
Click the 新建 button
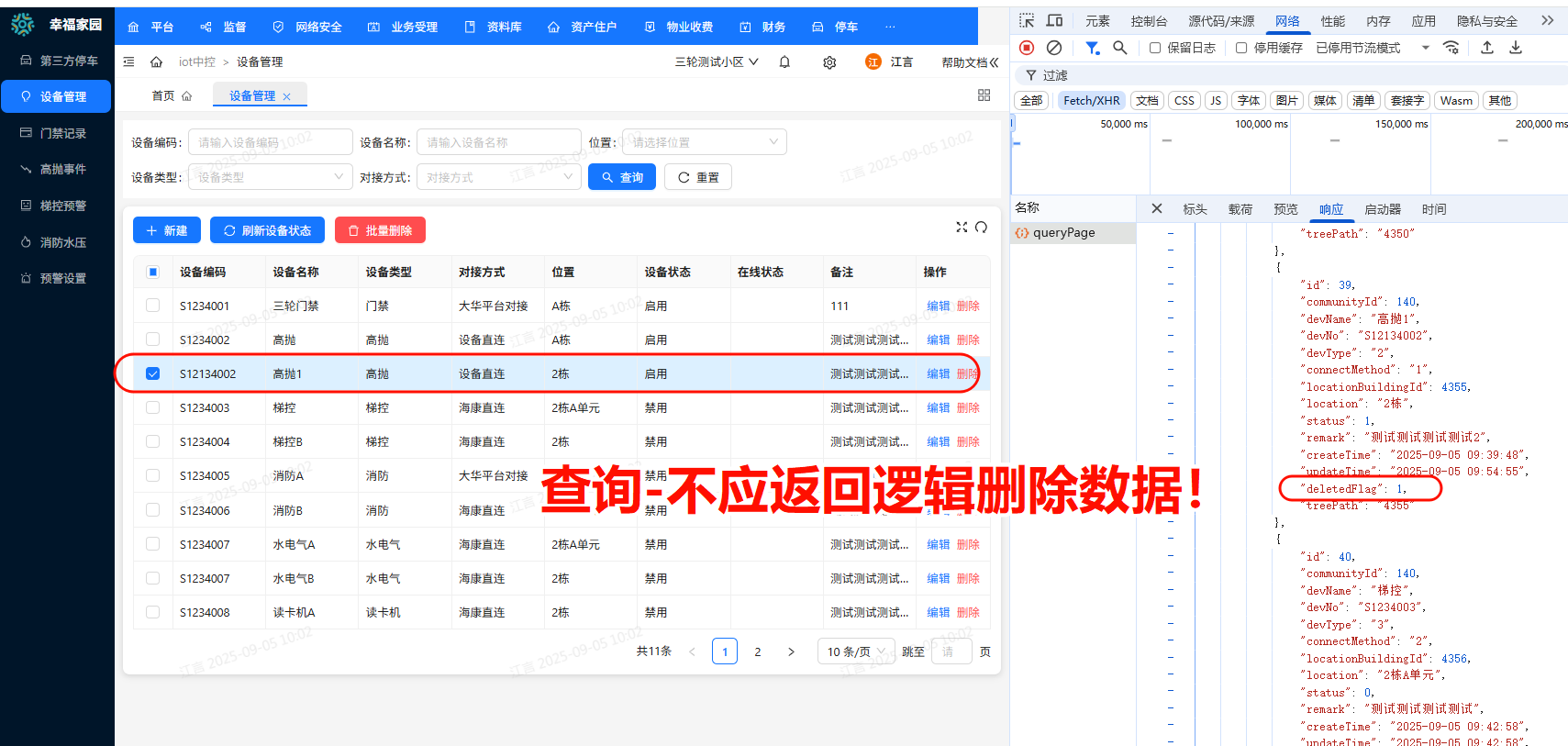[x=167, y=230]
